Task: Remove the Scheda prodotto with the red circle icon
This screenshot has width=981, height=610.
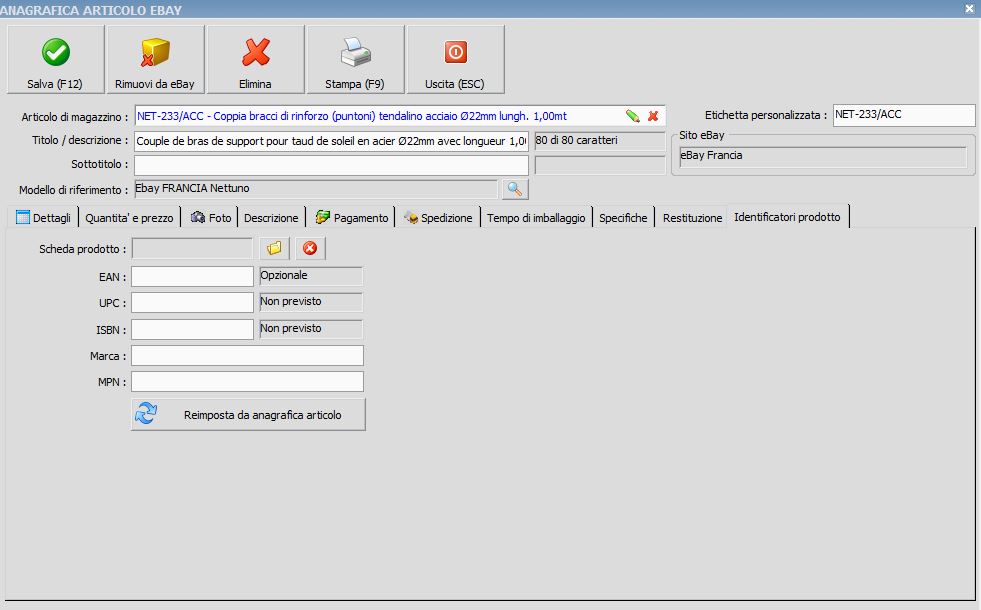Action: 310,248
